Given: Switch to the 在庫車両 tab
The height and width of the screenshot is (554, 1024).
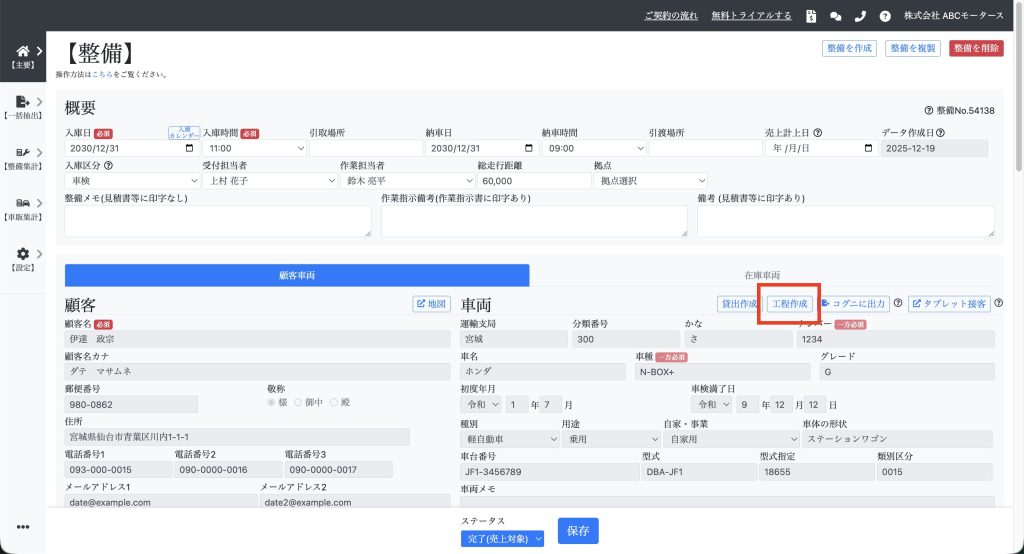Looking at the screenshot, I should [762, 274].
